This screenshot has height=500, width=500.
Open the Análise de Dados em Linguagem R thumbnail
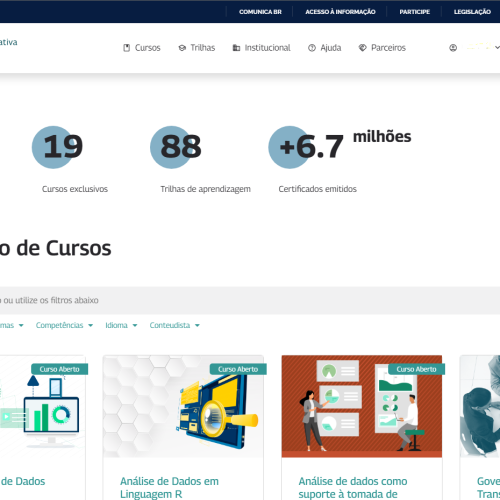click(x=183, y=406)
